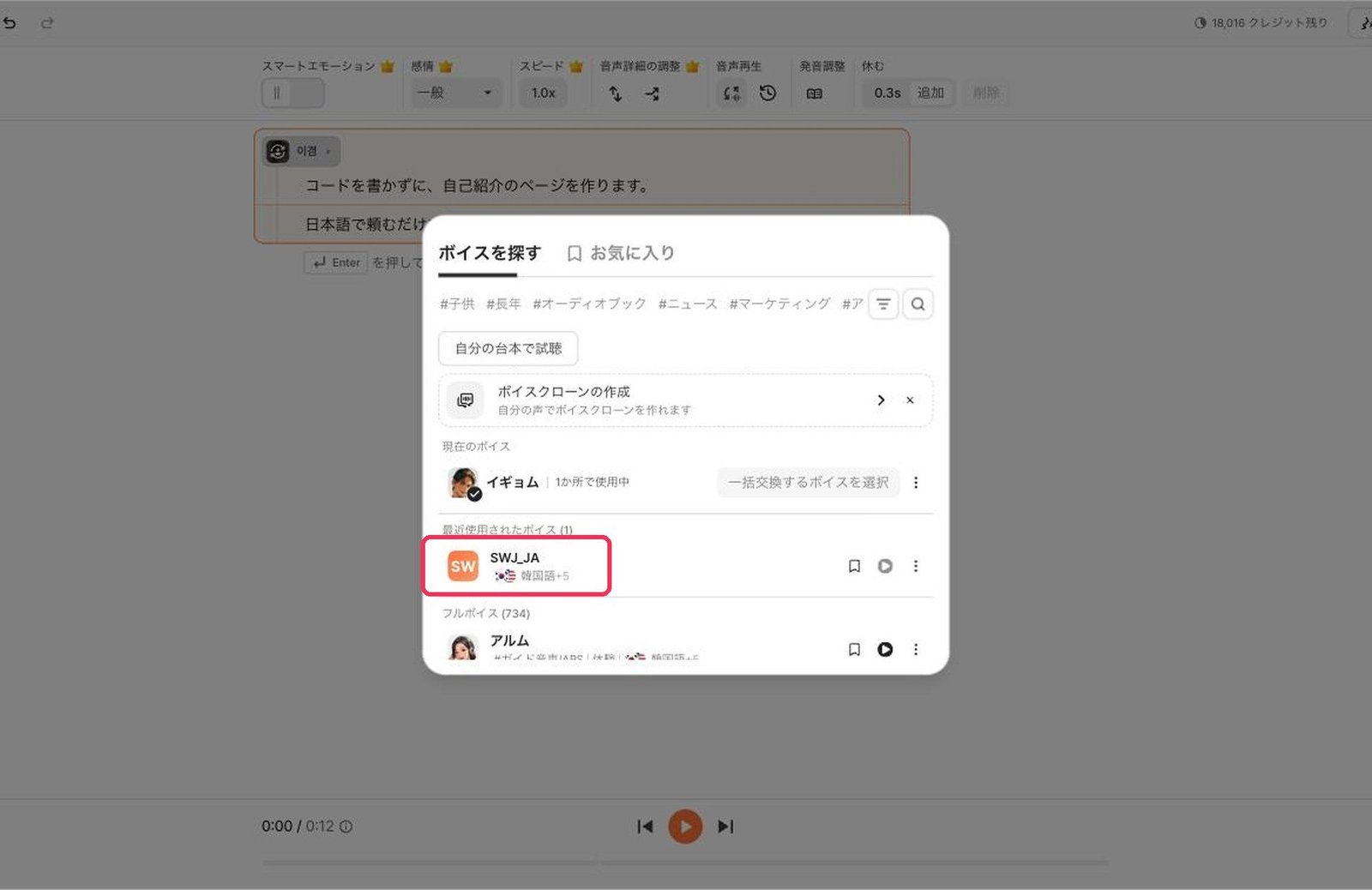Open more options for アルム voice
Image resolution: width=1372 pixels, height=890 pixels.
click(x=916, y=649)
